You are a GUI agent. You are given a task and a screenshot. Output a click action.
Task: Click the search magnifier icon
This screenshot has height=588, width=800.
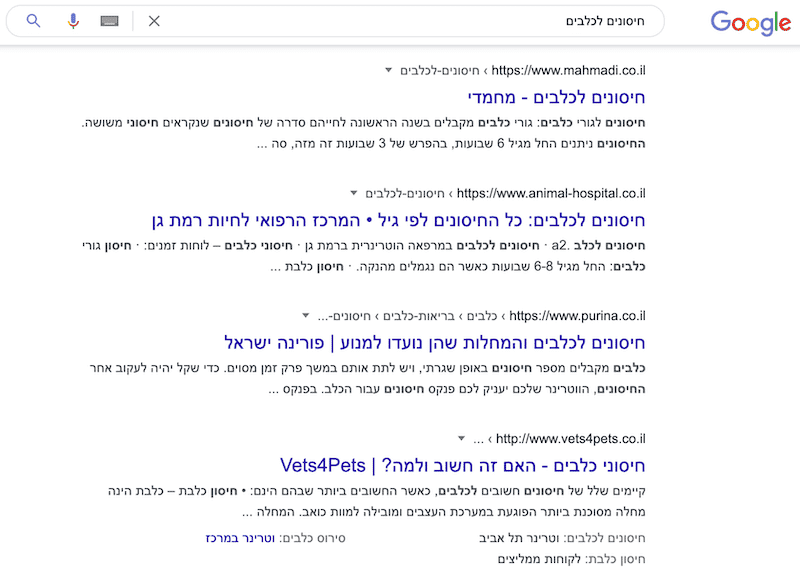click(x=33, y=21)
